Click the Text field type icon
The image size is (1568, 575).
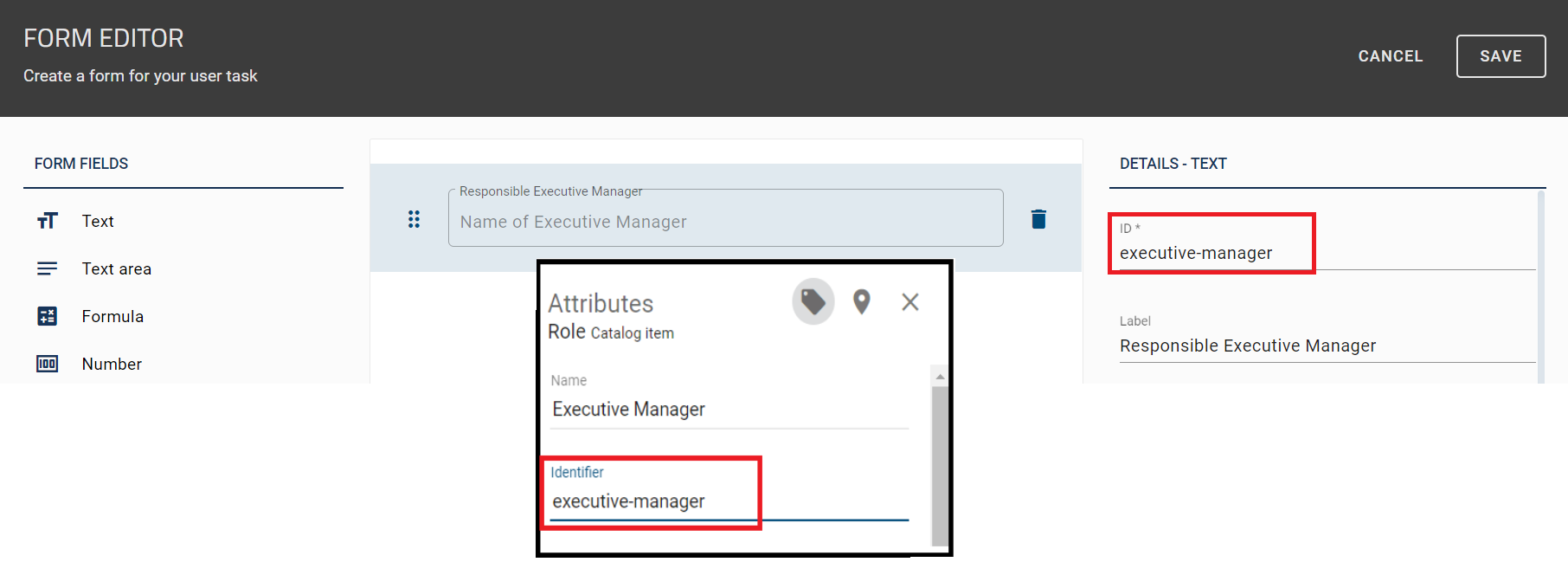point(48,221)
